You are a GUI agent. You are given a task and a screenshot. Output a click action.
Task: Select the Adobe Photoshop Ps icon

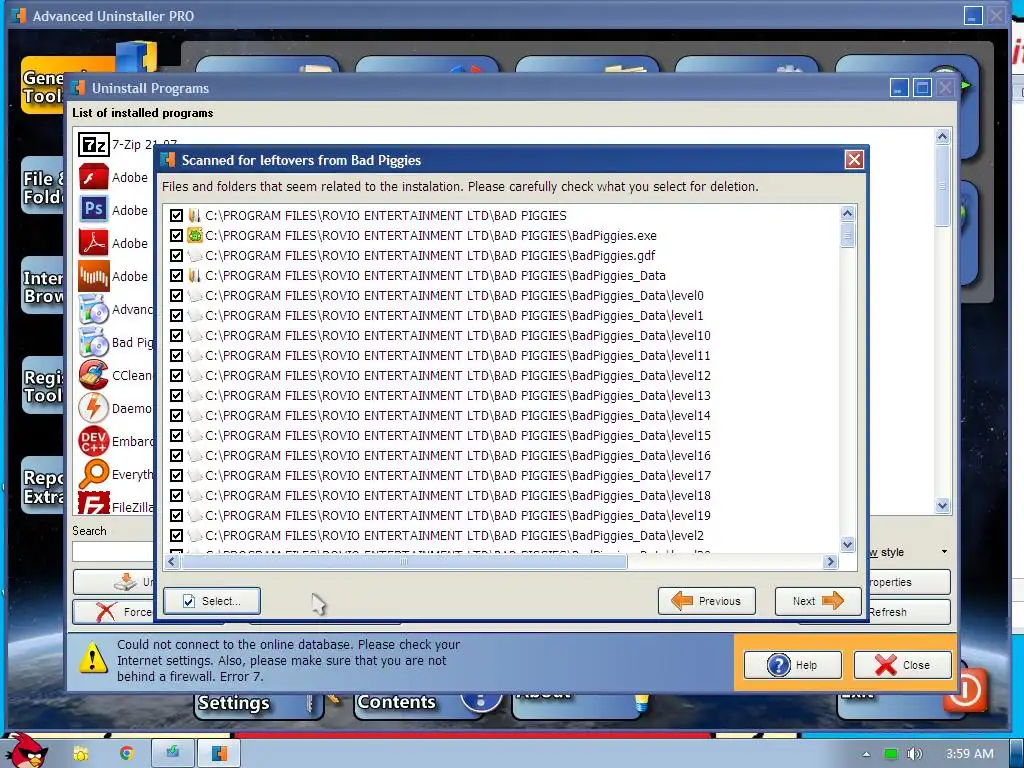[x=93, y=210]
